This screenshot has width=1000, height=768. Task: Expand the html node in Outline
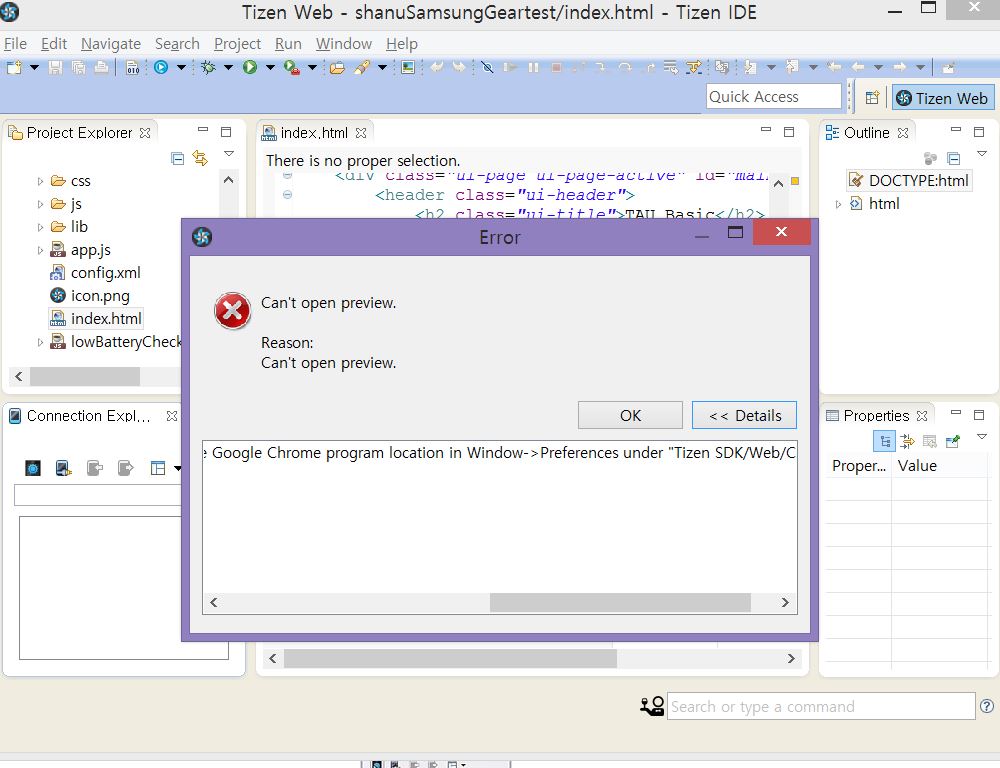[838, 204]
